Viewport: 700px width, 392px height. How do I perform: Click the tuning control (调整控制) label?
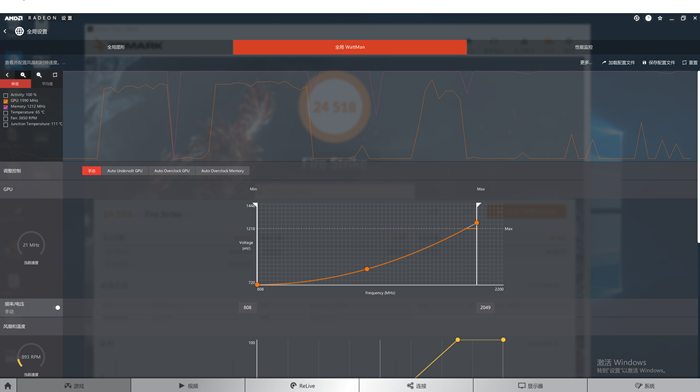12,171
